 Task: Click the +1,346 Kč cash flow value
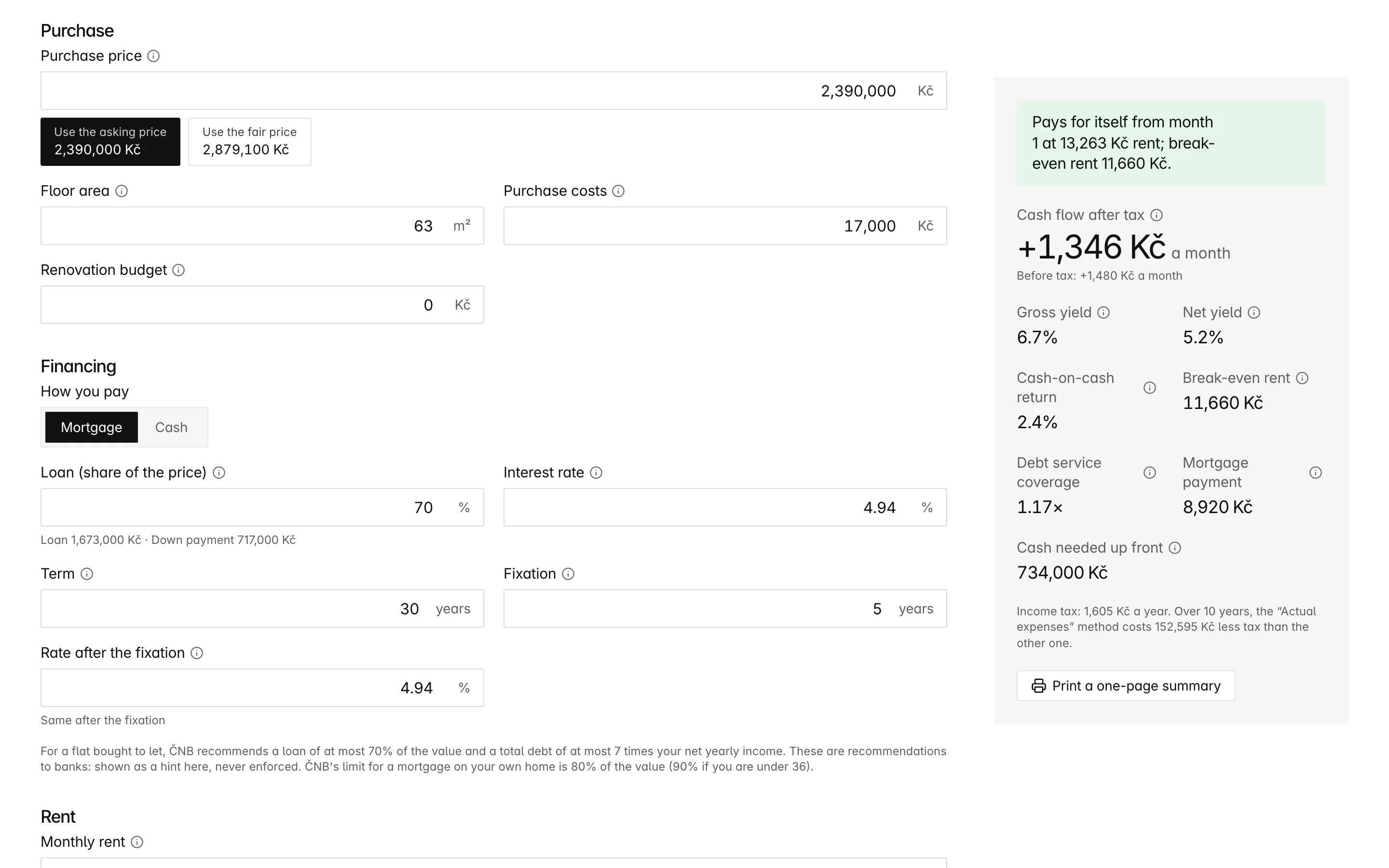tap(1091, 247)
